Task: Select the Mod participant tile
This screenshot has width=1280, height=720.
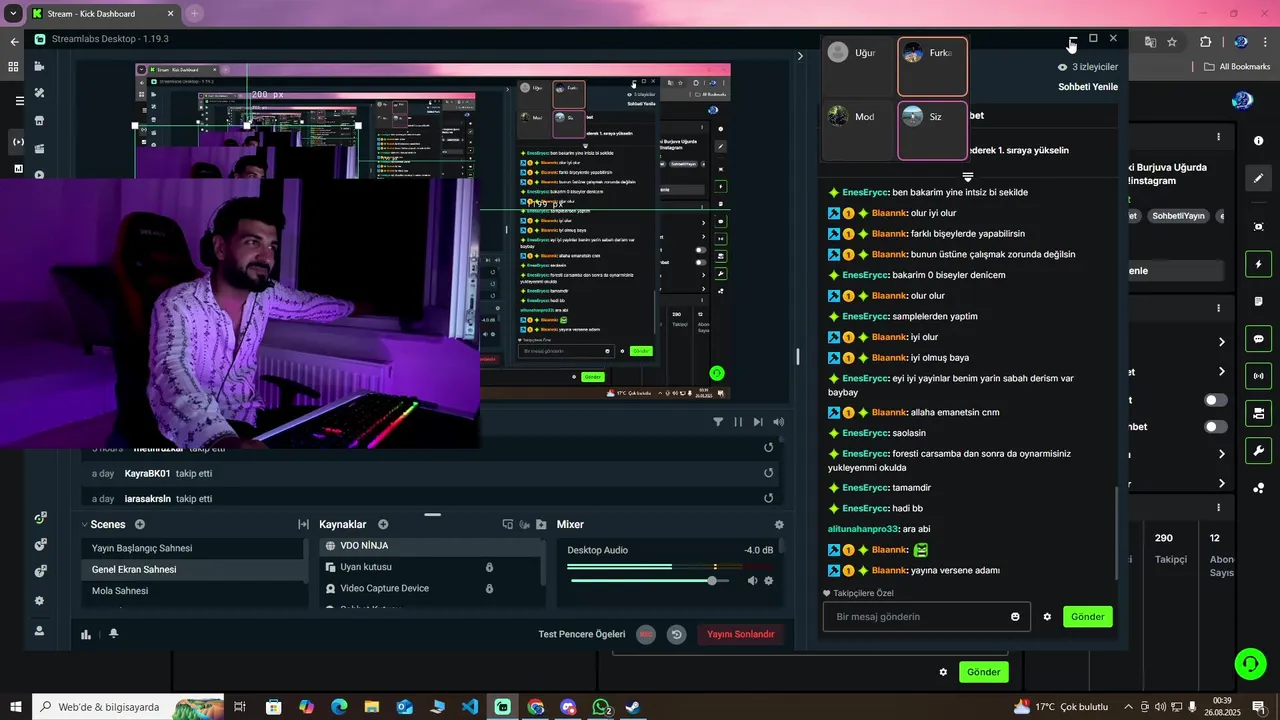Action: tap(859, 130)
